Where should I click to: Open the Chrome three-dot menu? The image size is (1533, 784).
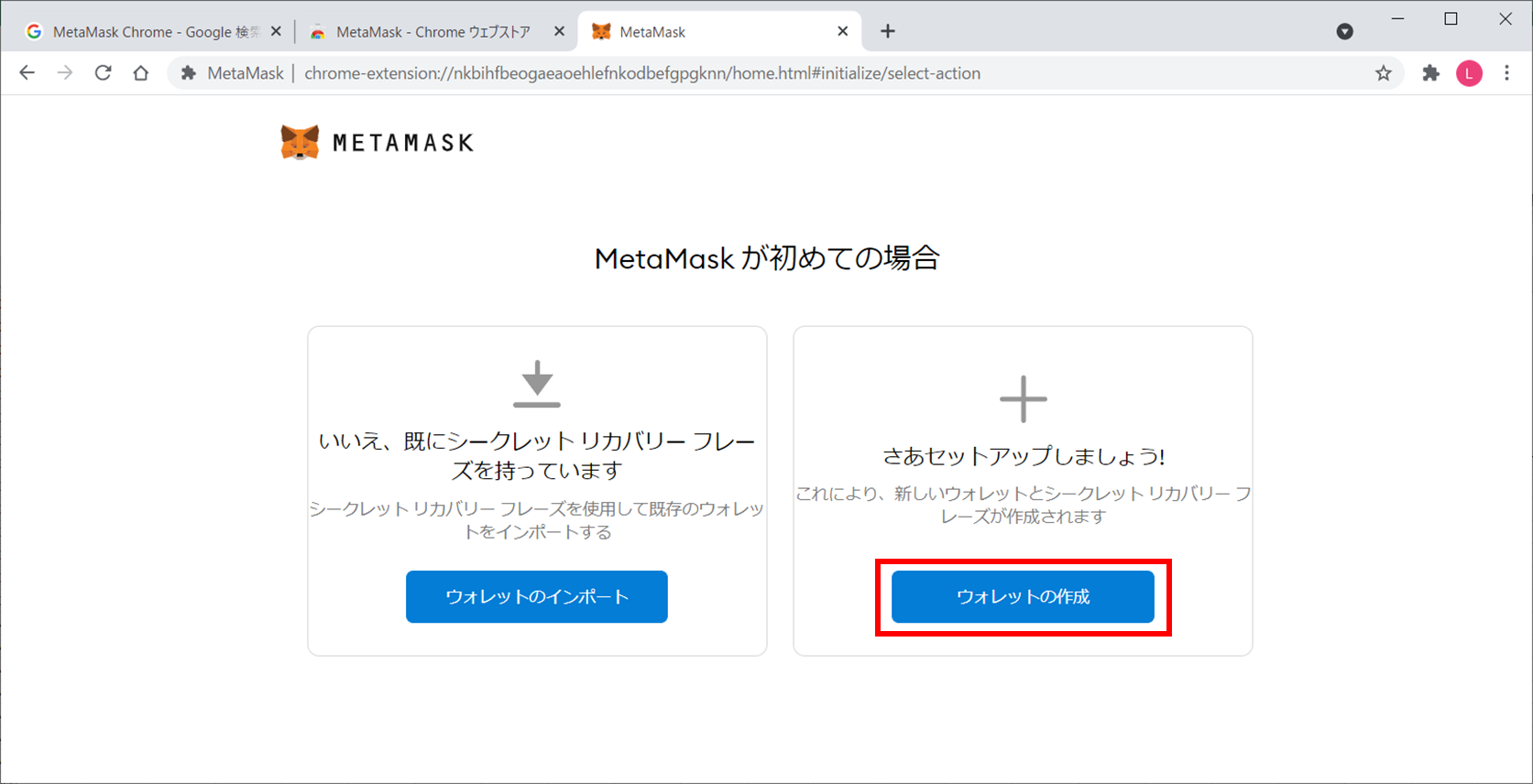point(1507,73)
